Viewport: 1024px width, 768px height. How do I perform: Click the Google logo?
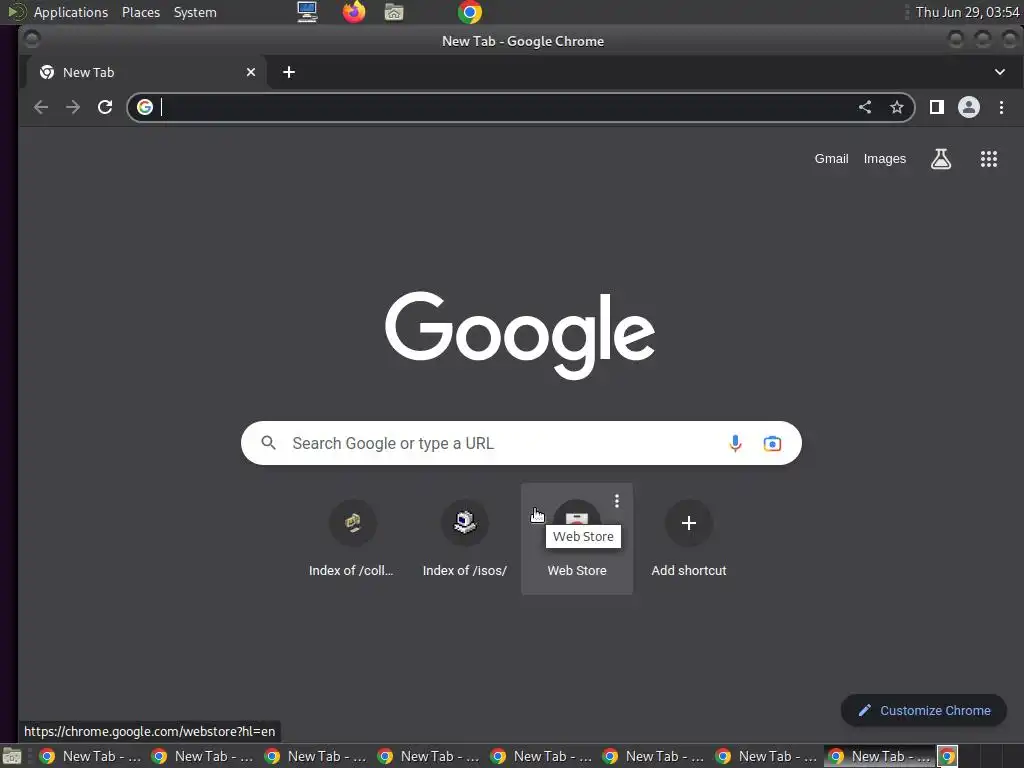pos(520,335)
